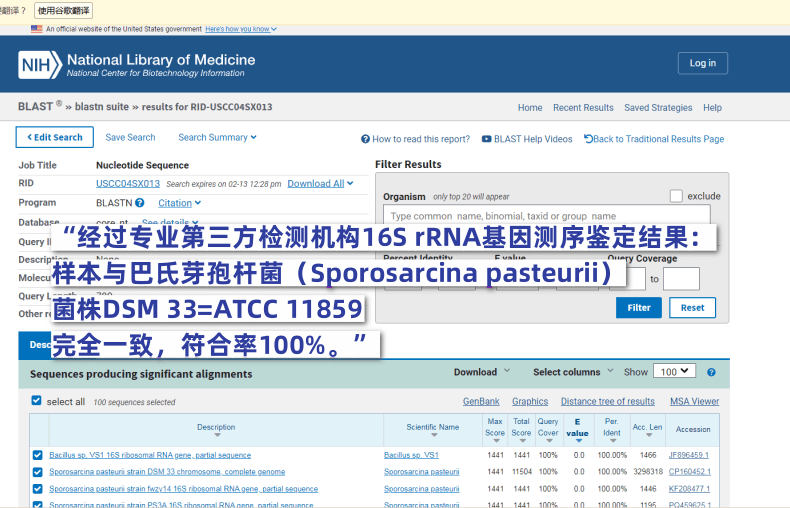Click the Log in button
Viewport: 790px width, 508px height.
point(702,63)
